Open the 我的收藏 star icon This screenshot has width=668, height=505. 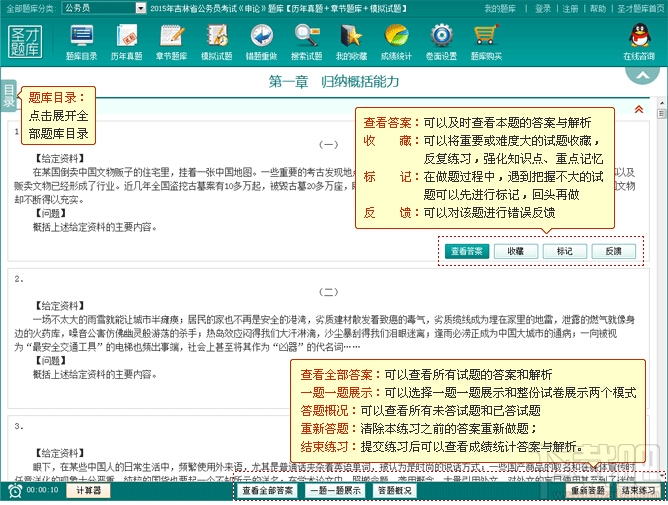pyautogui.click(x=351, y=42)
